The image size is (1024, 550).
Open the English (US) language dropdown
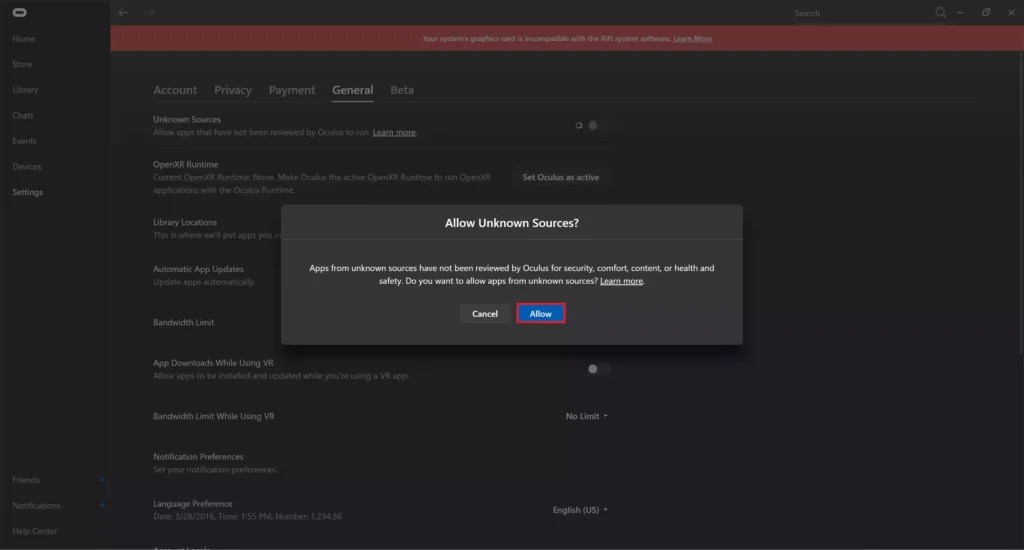click(580, 510)
